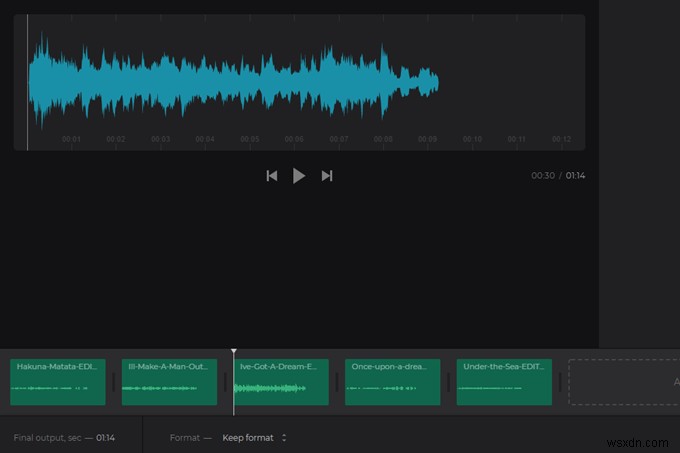This screenshot has height=453, width=680.
Task: Click the 00:05 mark on waveform timeline
Action: click(250, 140)
